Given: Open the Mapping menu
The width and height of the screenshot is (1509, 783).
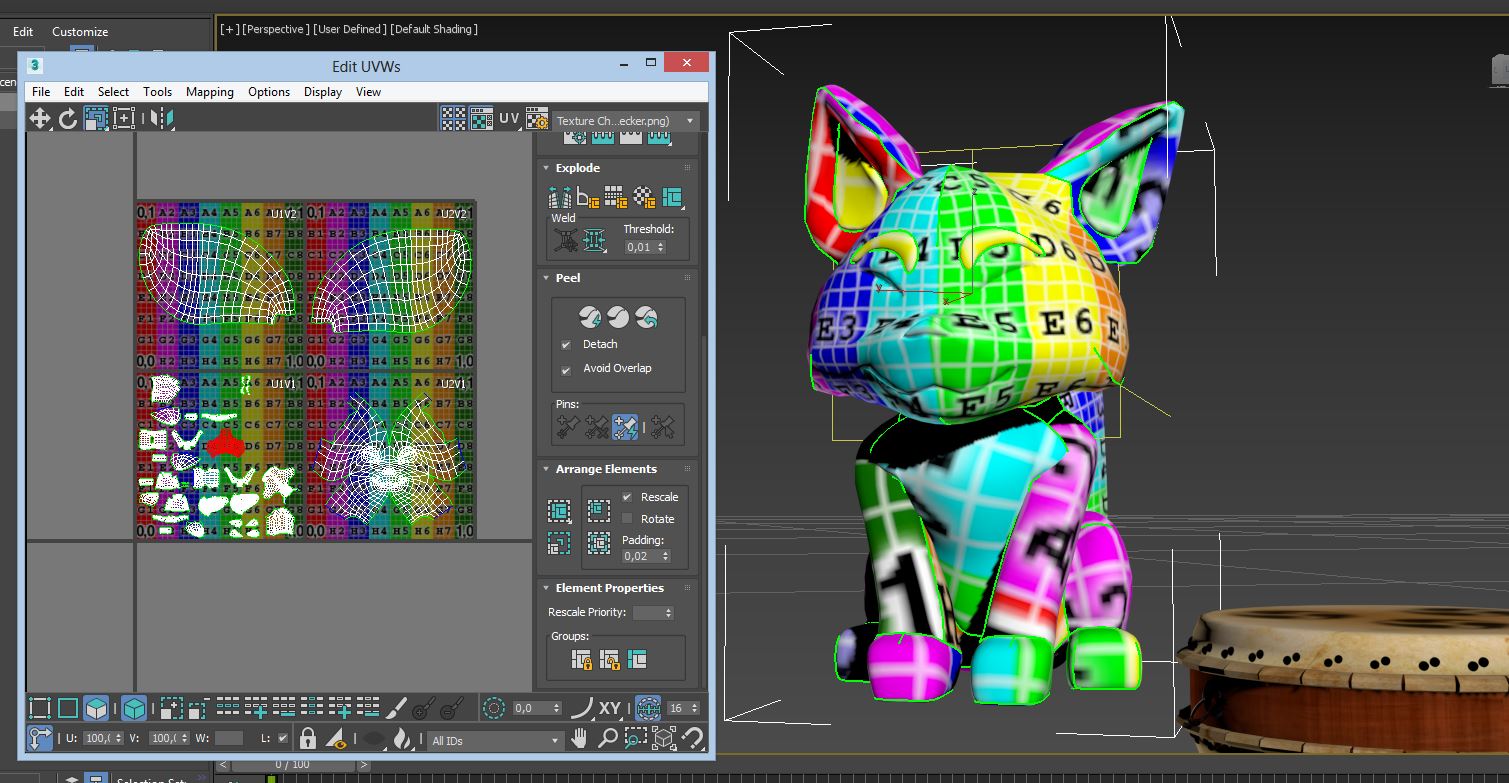Looking at the screenshot, I should (209, 92).
